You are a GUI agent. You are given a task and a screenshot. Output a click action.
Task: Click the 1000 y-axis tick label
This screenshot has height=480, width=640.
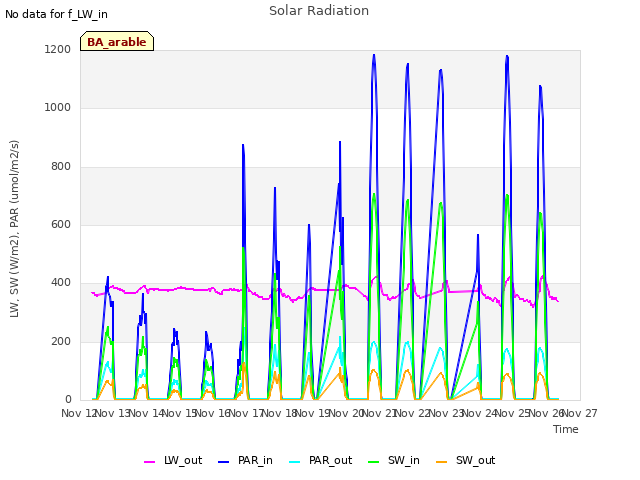[x=58, y=107]
